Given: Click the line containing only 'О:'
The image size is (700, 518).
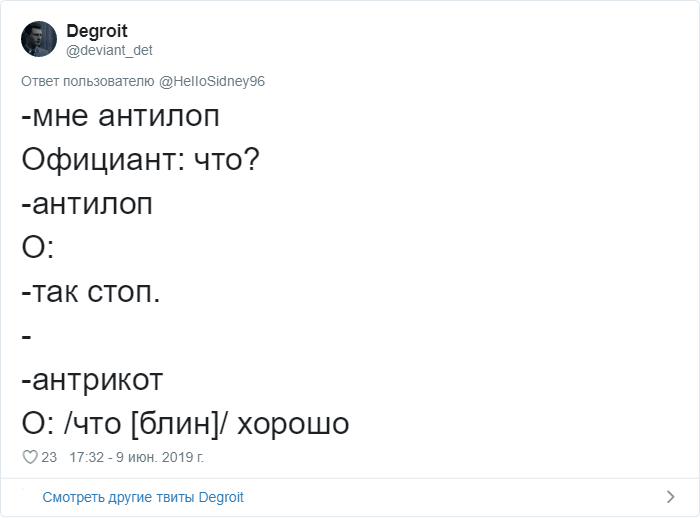Looking at the screenshot, I should [38, 246].
